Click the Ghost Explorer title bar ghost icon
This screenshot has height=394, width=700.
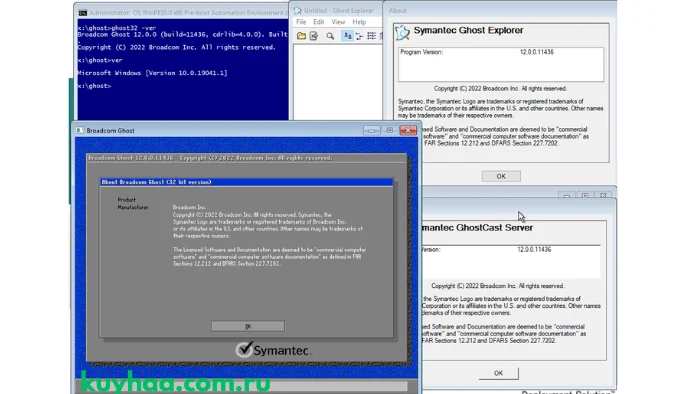pyautogui.click(x=298, y=10)
